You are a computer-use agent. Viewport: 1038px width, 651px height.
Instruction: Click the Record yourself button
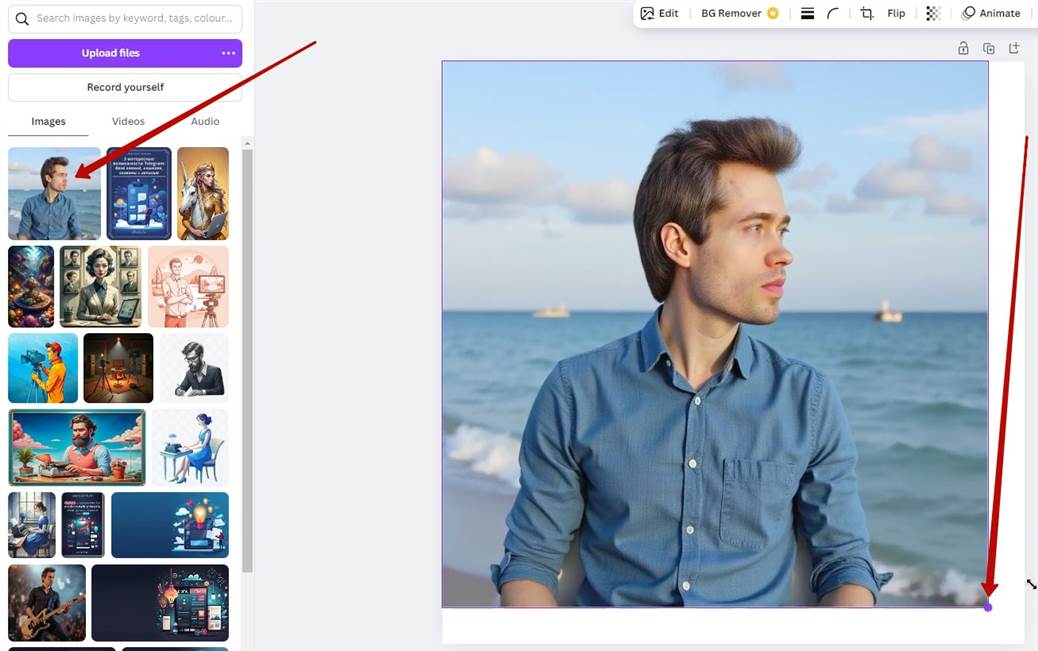[125, 87]
